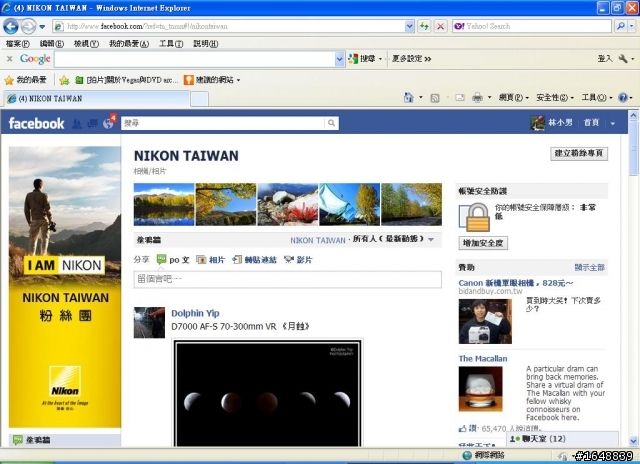Open the 說明(H) menu
Viewport: 640px width, 464px height.
click(205, 43)
